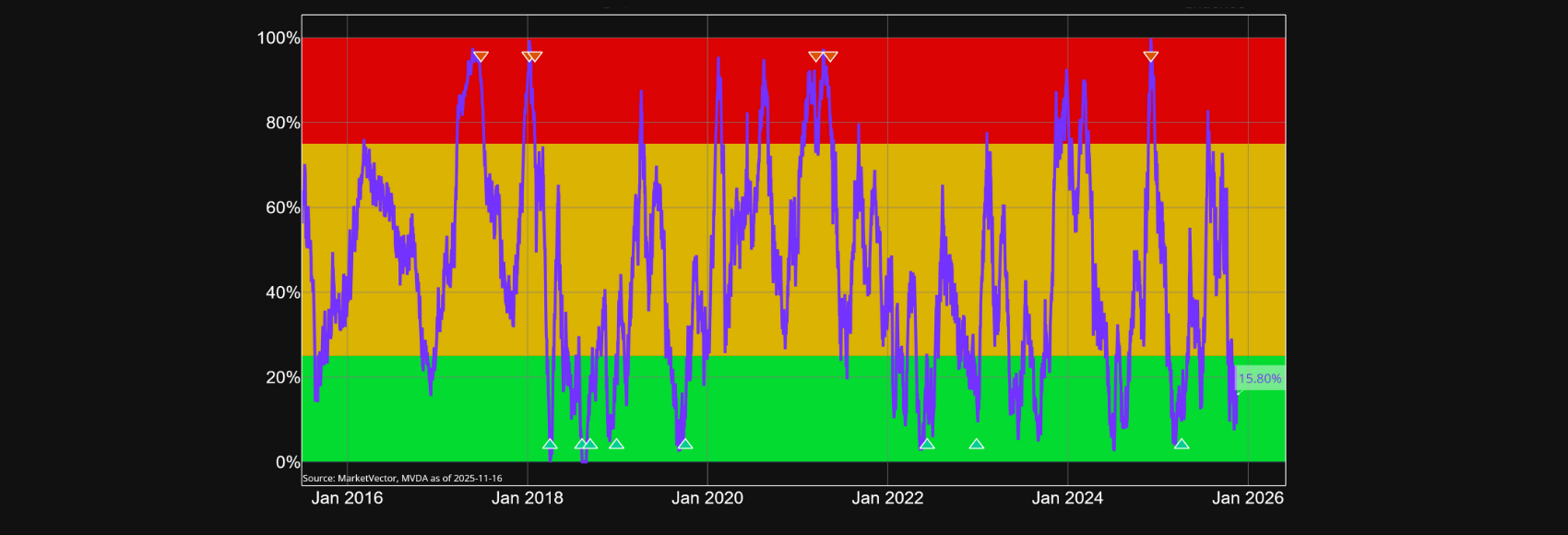Select the Jan 2020 x-axis label
The image size is (1568, 535).
click(x=707, y=498)
